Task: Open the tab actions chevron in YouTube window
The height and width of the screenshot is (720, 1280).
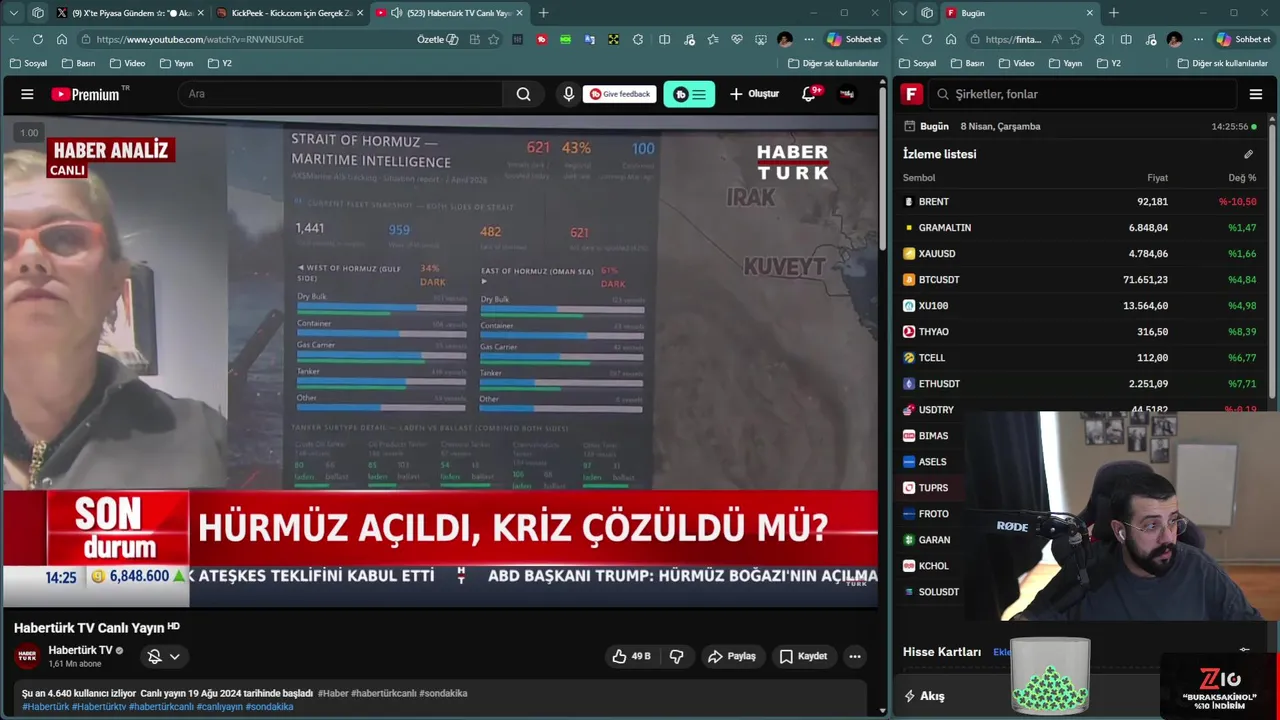Action: [13, 13]
